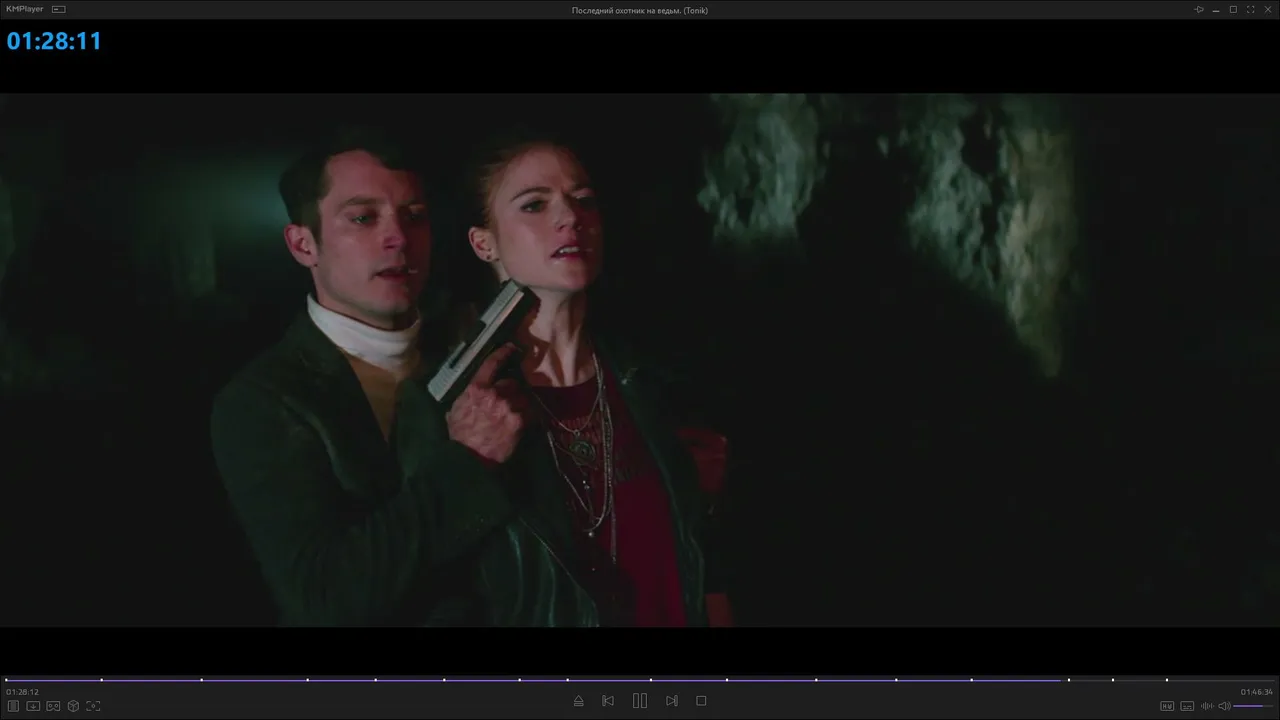Click the video title in the title bar
1280x720 pixels.
tap(640, 10)
